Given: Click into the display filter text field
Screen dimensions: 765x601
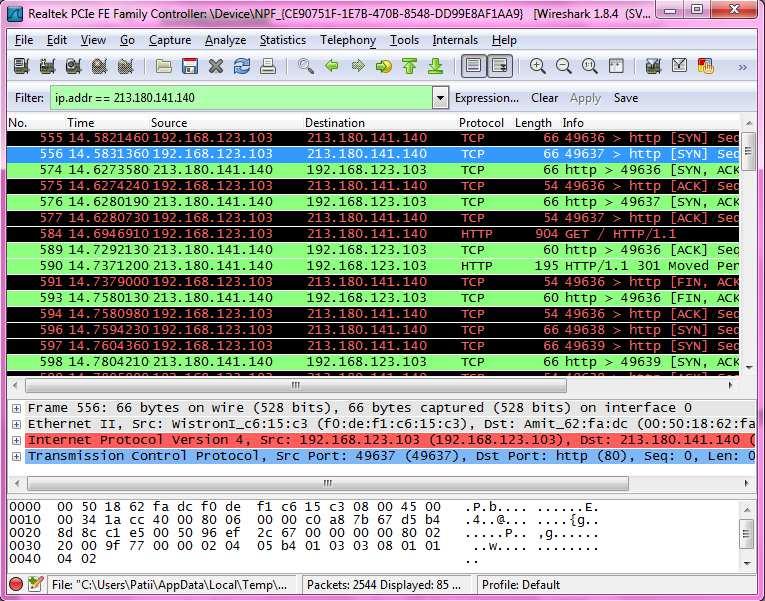Looking at the screenshot, I should point(241,98).
